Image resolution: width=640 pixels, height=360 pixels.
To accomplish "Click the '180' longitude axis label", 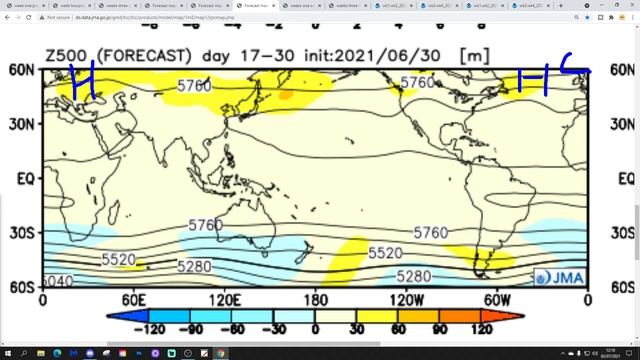I will [x=316, y=301].
